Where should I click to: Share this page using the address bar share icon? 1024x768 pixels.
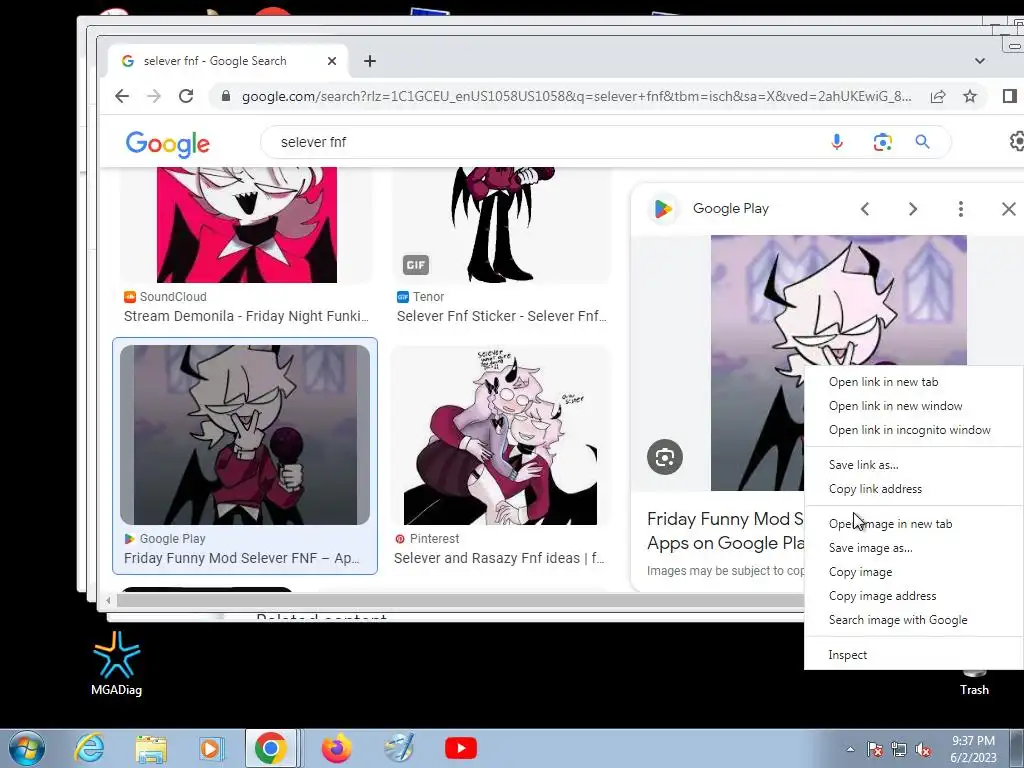click(938, 97)
